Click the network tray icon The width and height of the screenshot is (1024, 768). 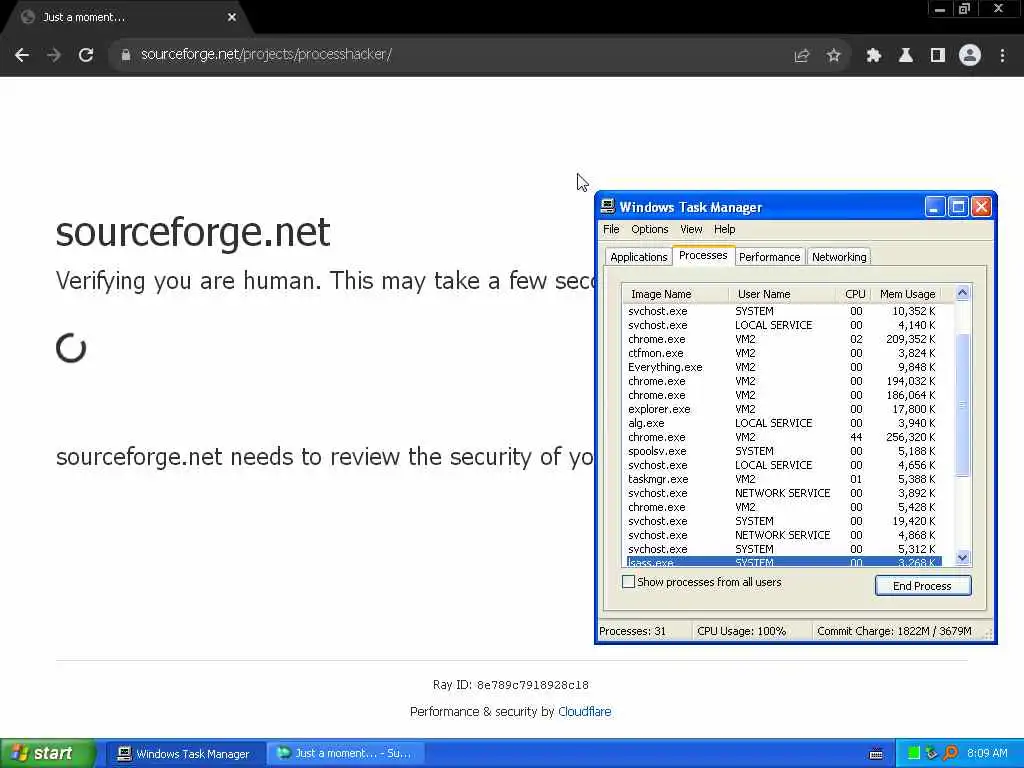coord(932,753)
